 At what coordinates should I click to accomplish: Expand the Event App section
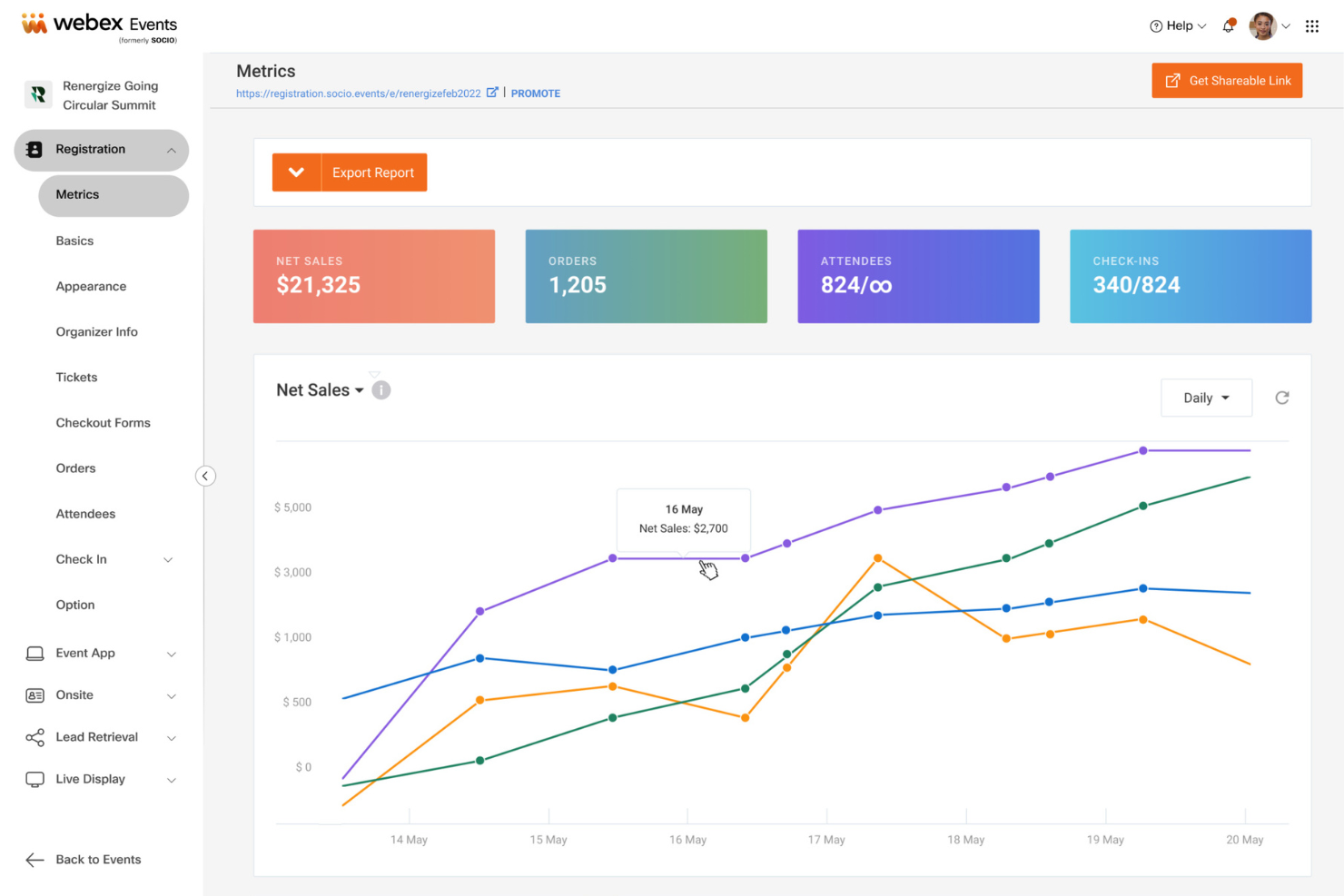(171, 654)
